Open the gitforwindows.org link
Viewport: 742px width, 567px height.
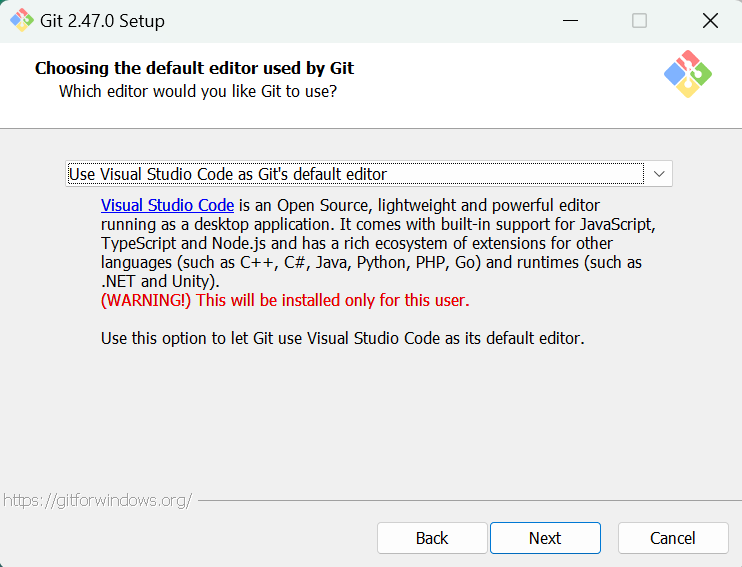coord(97,500)
